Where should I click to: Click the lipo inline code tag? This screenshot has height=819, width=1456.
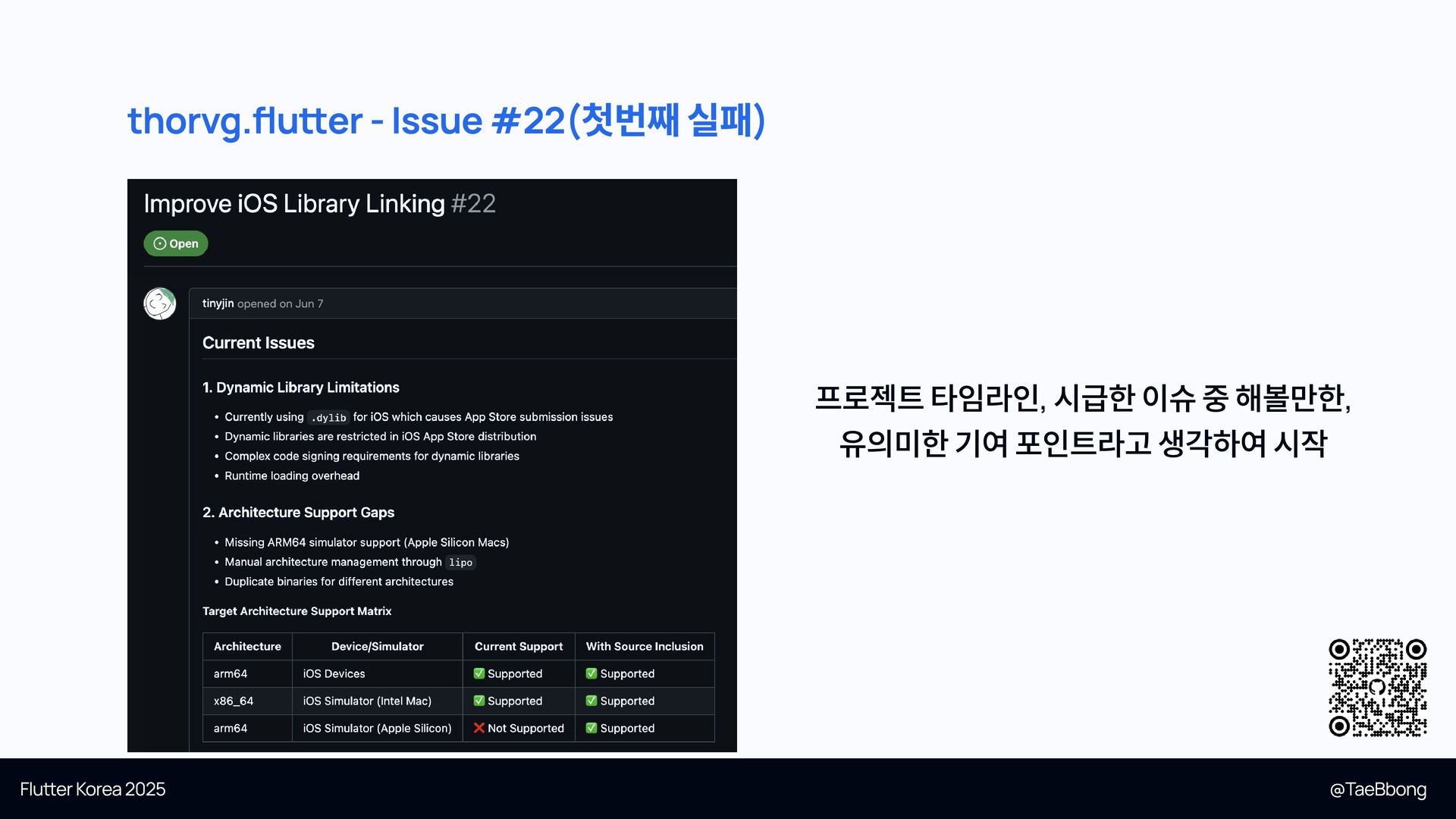(460, 563)
